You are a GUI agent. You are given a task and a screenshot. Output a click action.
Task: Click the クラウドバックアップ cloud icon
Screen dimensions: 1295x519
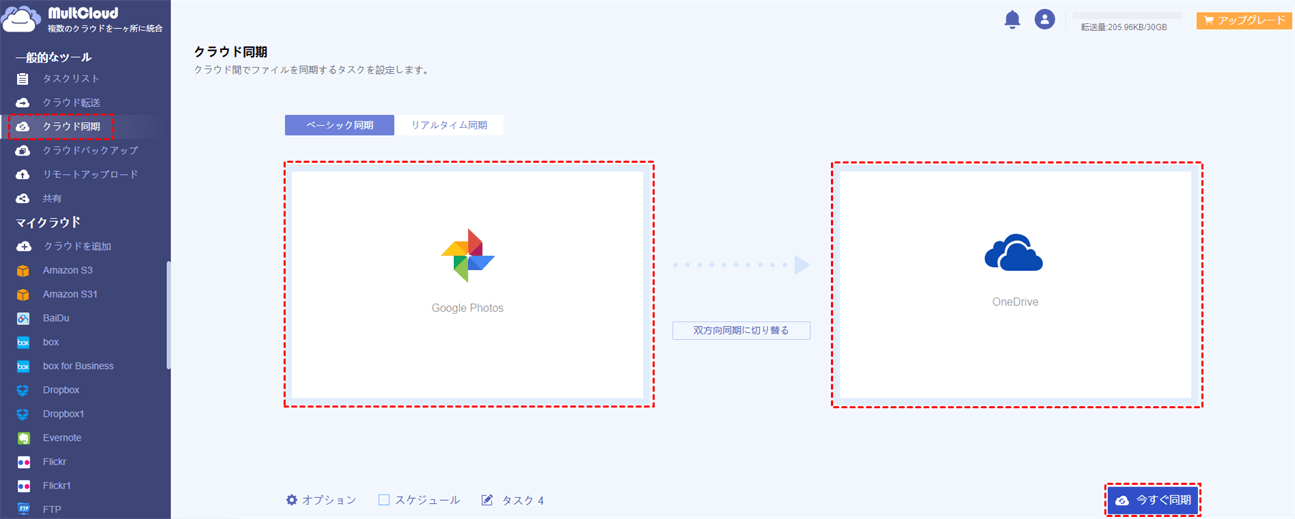23,151
